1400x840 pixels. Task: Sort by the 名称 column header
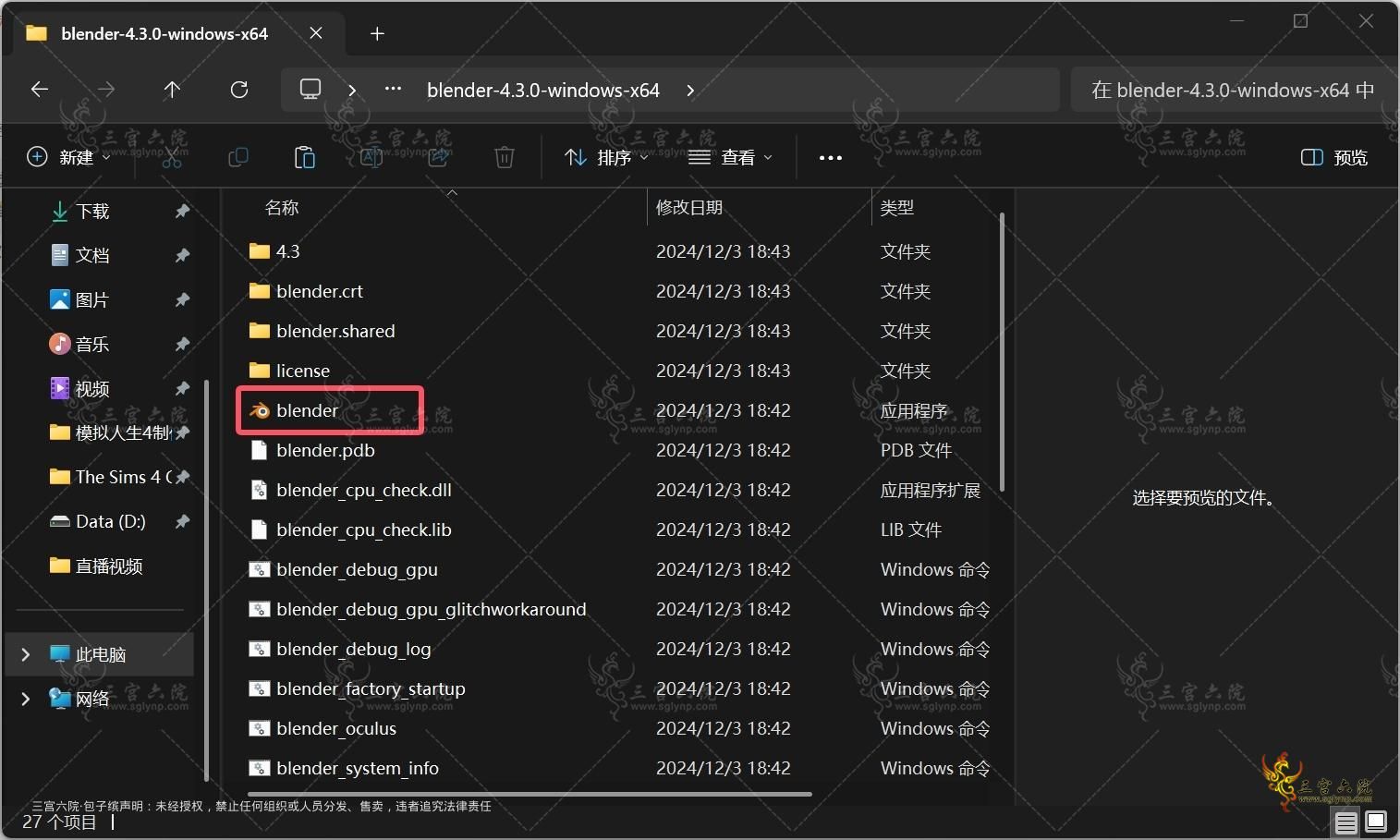click(281, 208)
